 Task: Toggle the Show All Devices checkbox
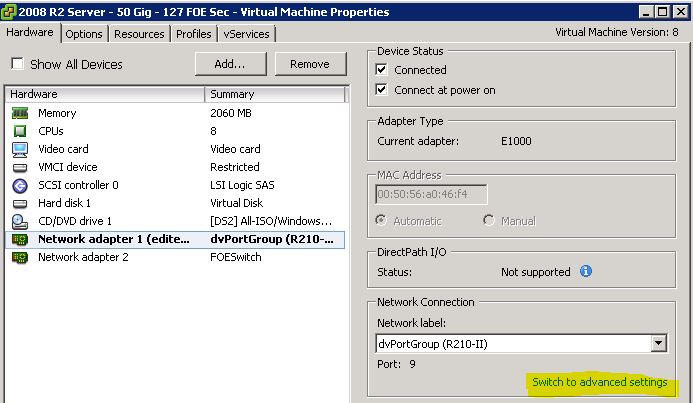click(x=18, y=64)
